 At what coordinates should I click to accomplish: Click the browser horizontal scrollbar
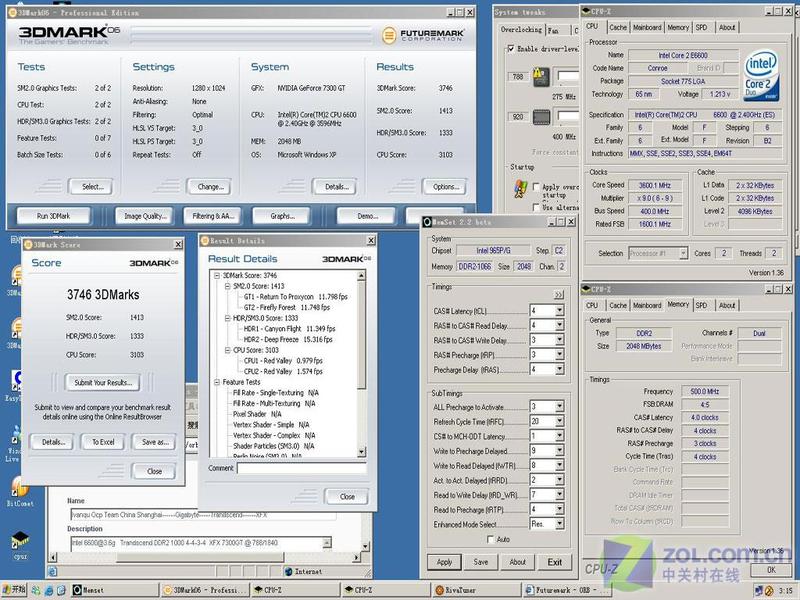[205, 558]
